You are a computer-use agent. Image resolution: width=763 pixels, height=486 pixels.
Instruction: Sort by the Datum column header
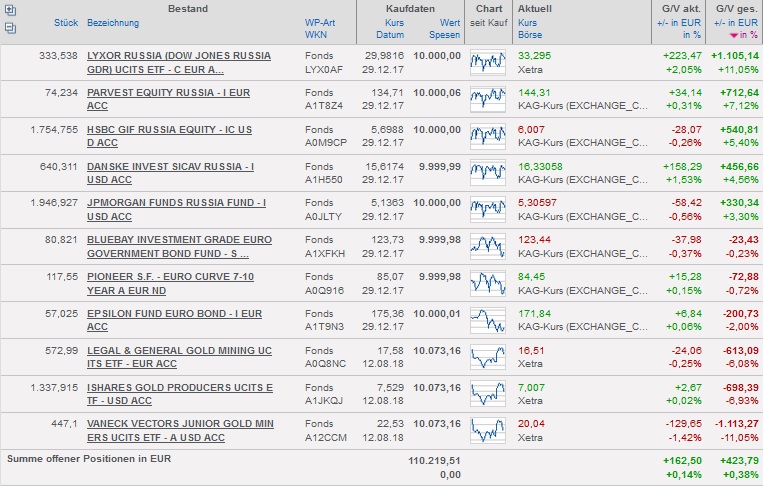coord(390,35)
